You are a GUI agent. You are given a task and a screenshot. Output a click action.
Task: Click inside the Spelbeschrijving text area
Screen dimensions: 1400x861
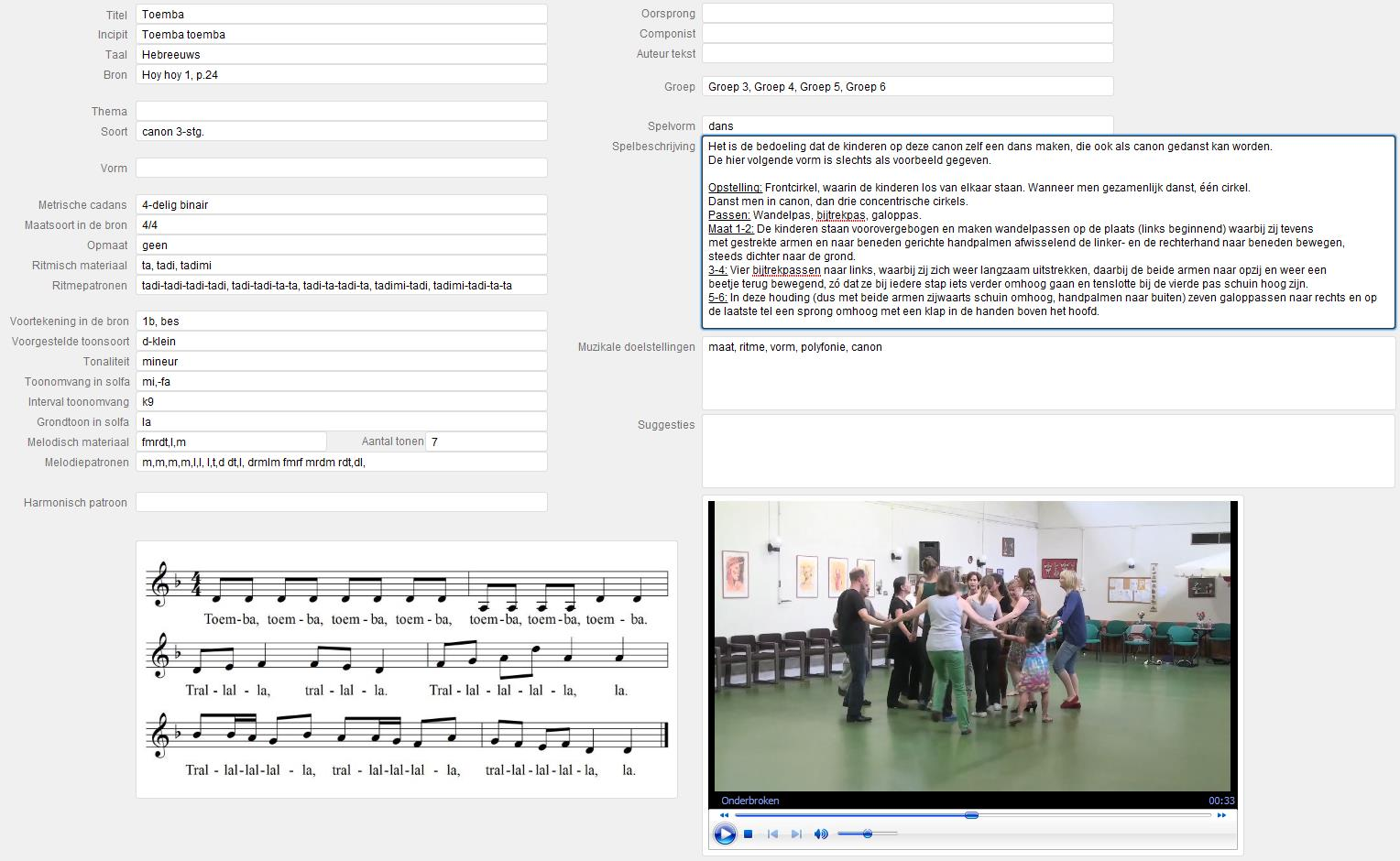[x=1048, y=232]
